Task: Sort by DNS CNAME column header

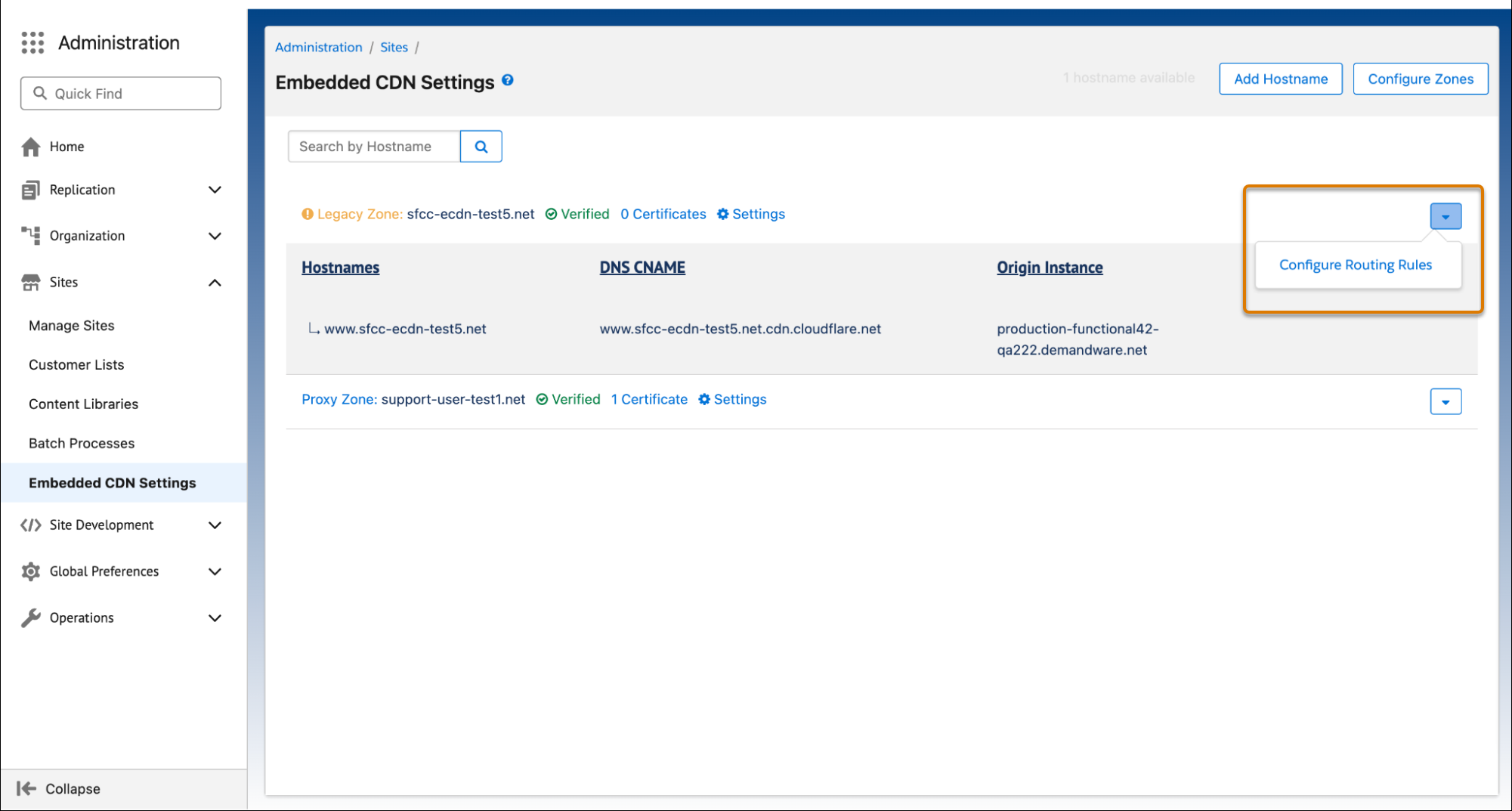Action: [642, 268]
